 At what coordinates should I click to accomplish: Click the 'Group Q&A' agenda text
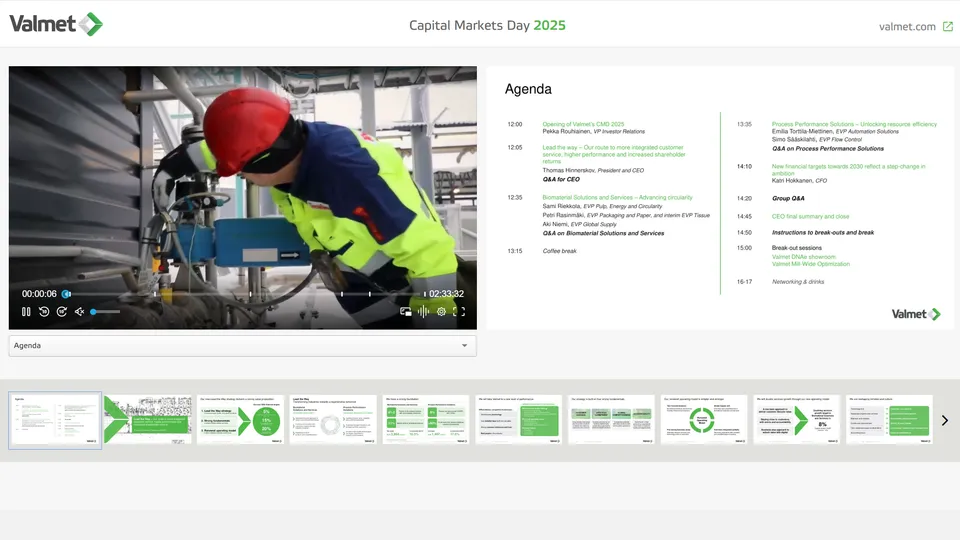pyautogui.click(x=788, y=198)
